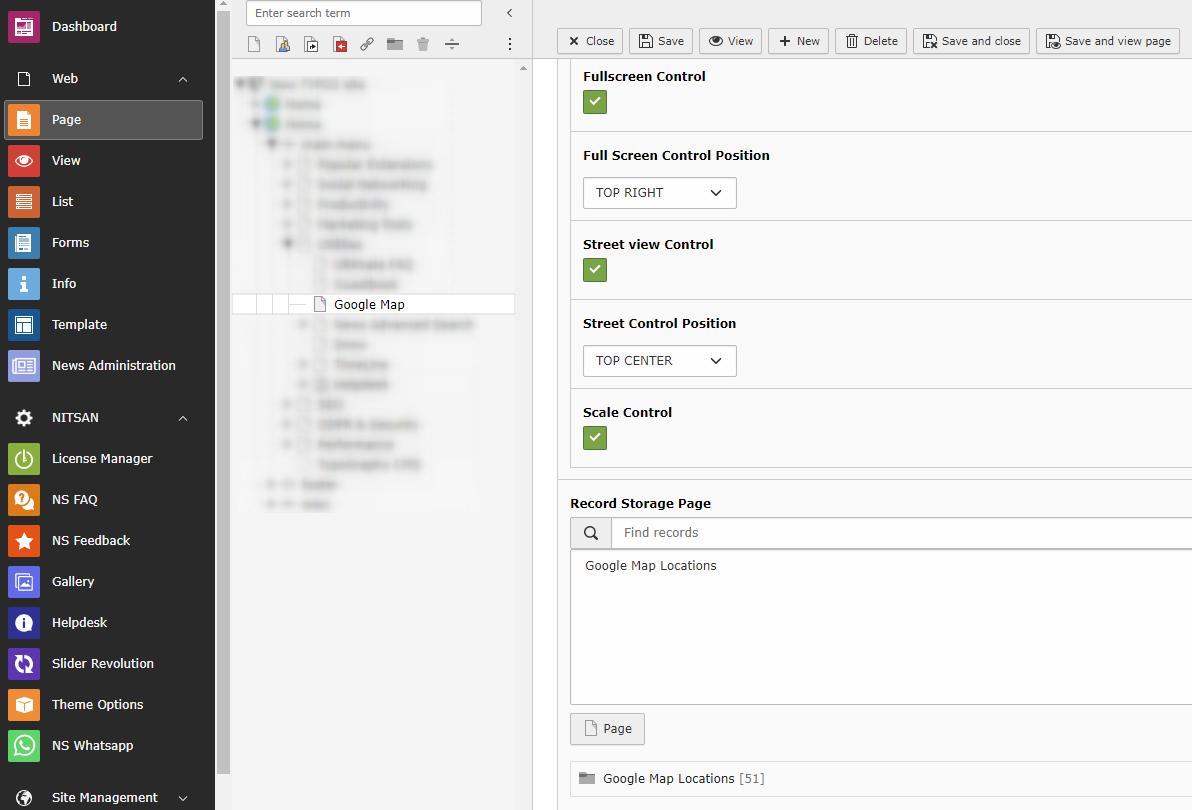
Task: Open the List module
Action: tap(103, 202)
